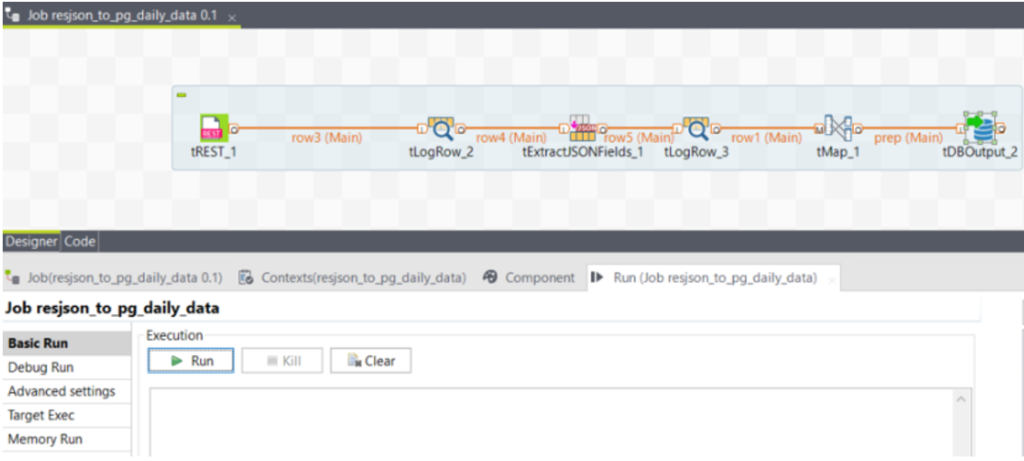Select Target Exec option
The height and width of the screenshot is (461, 1024).
41,415
